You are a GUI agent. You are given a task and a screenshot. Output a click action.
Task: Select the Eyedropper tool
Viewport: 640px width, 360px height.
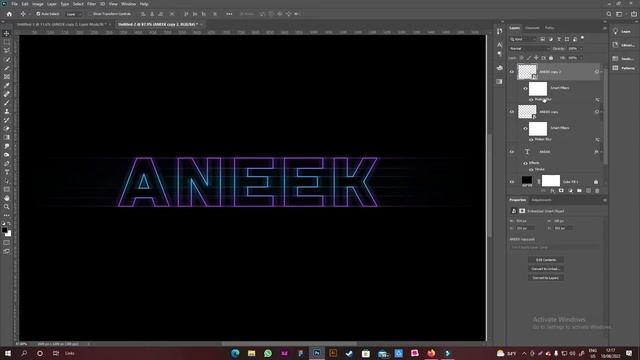(7, 85)
